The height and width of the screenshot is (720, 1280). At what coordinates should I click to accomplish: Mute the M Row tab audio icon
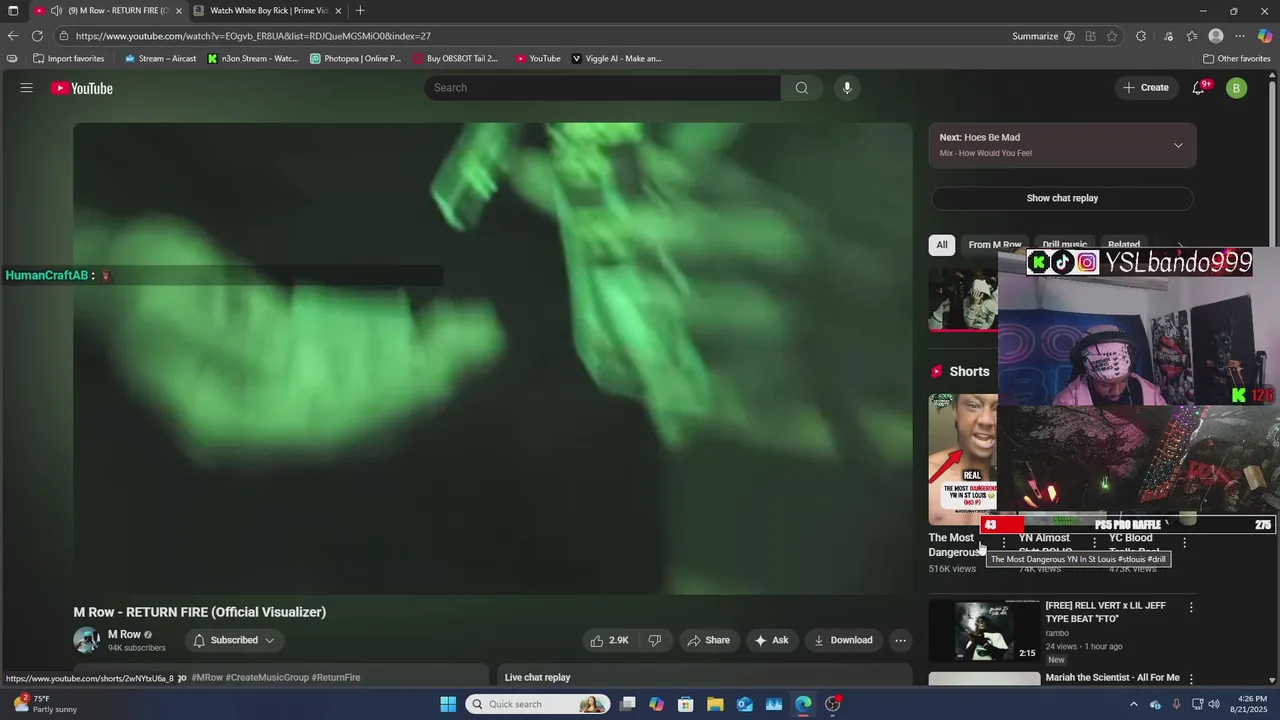click(57, 11)
